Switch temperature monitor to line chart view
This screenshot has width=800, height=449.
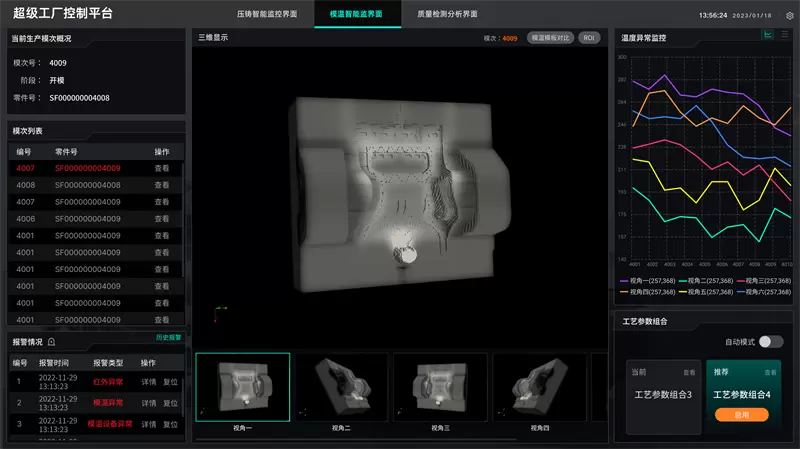768,35
